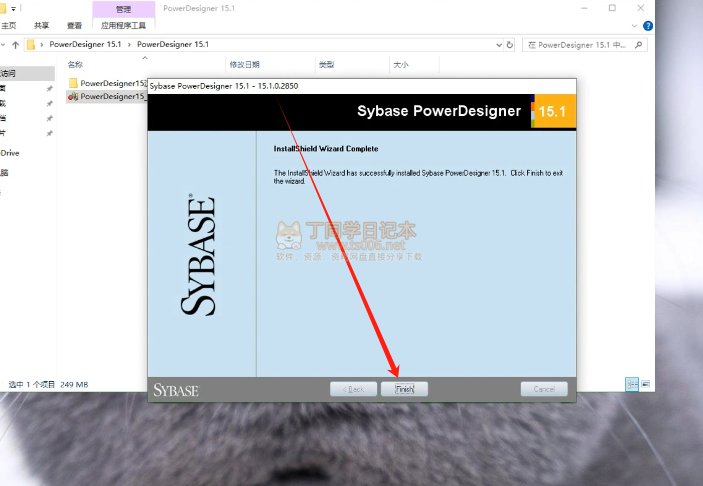The width and height of the screenshot is (703, 486).
Task: Switch to large icons view
Action: (x=645, y=383)
